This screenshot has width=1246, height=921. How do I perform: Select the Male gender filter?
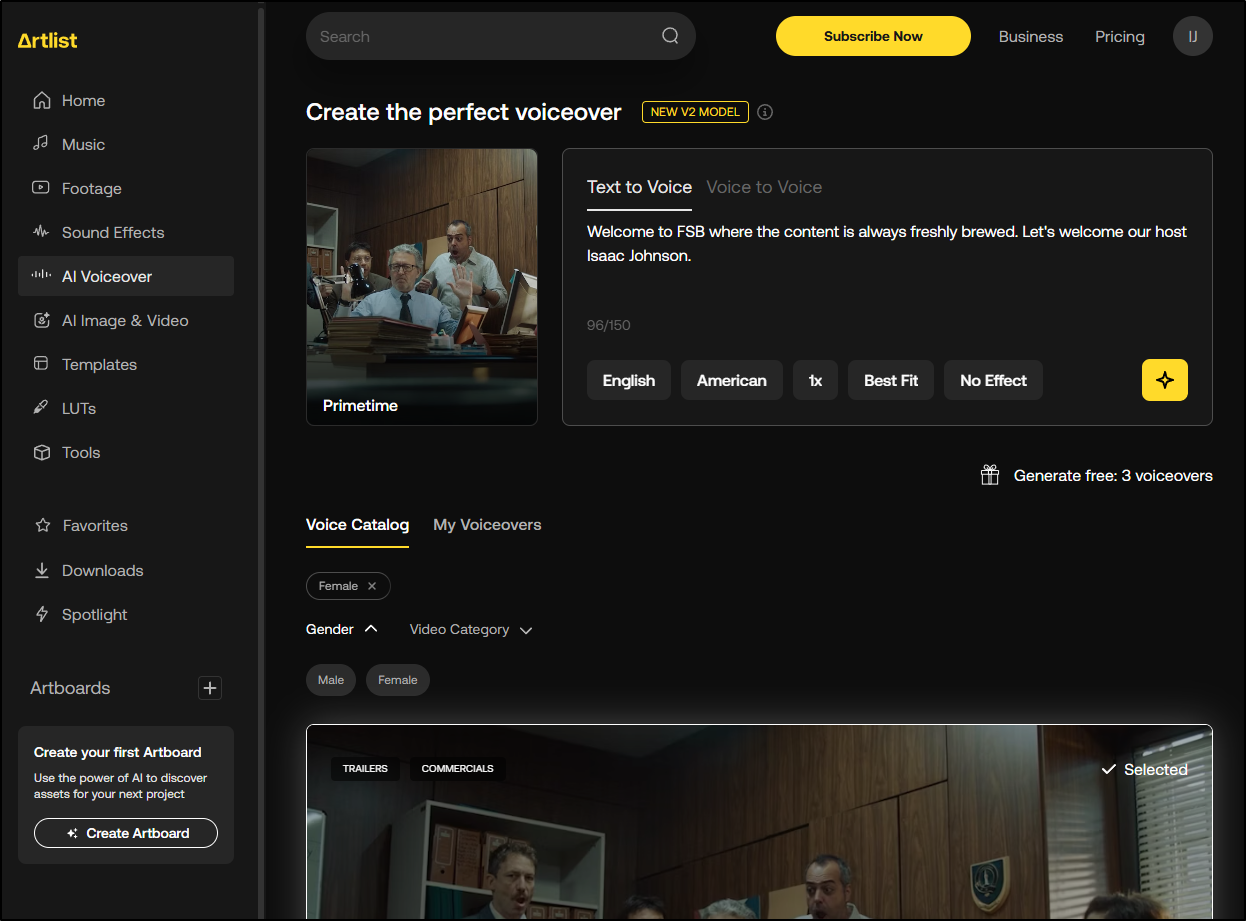331,680
